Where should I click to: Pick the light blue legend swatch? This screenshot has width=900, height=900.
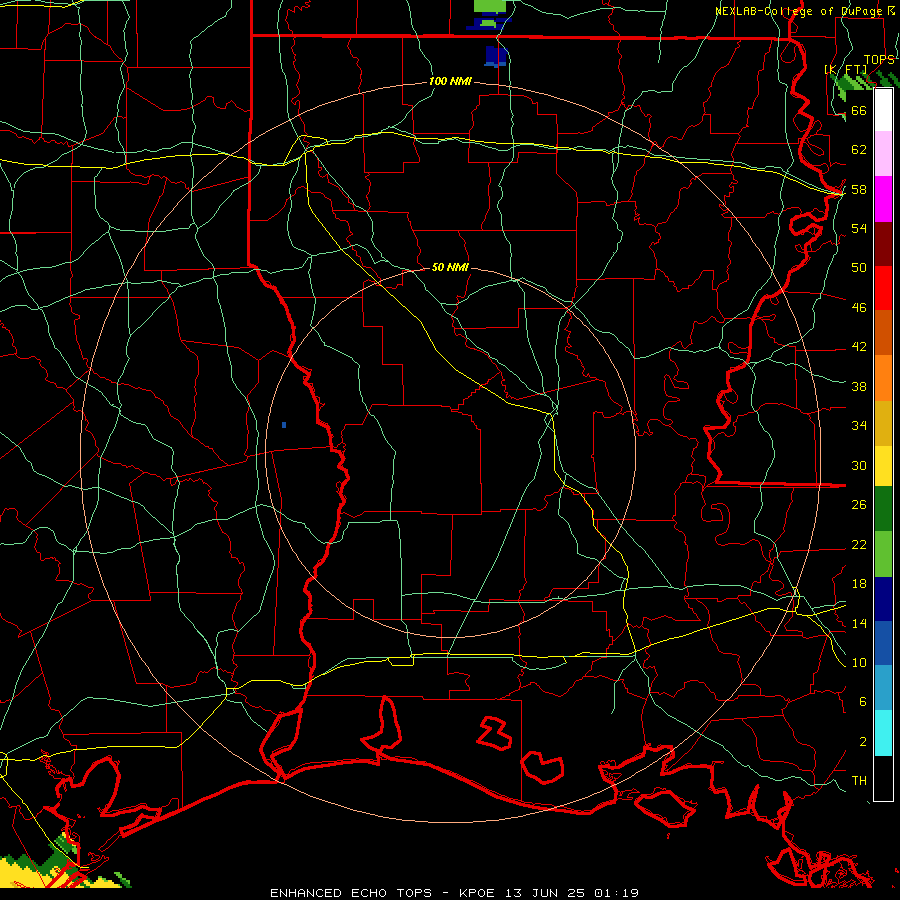883,688
